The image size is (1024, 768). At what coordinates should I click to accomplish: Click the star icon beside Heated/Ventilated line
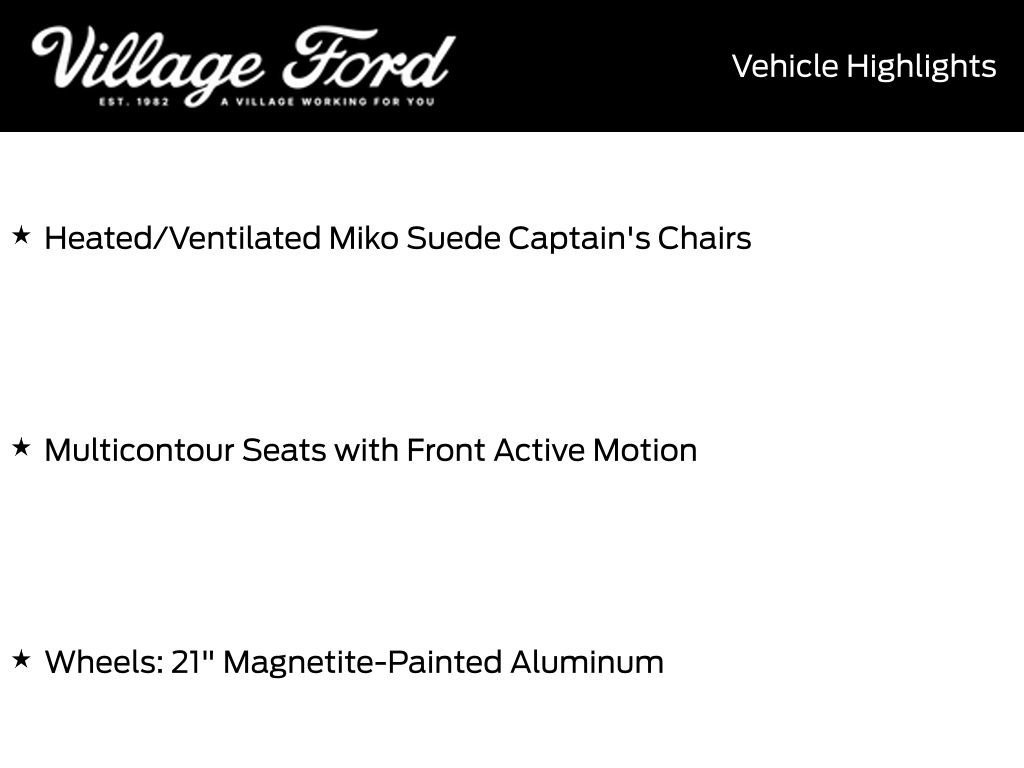pyautogui.click(x=22, y=235)
